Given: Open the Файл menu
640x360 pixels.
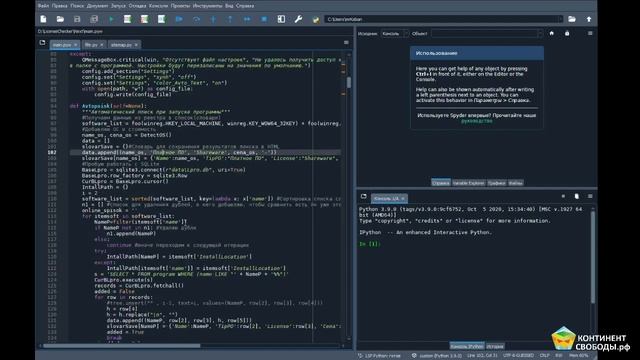Looking at the screenshot, I should (43, 6).
